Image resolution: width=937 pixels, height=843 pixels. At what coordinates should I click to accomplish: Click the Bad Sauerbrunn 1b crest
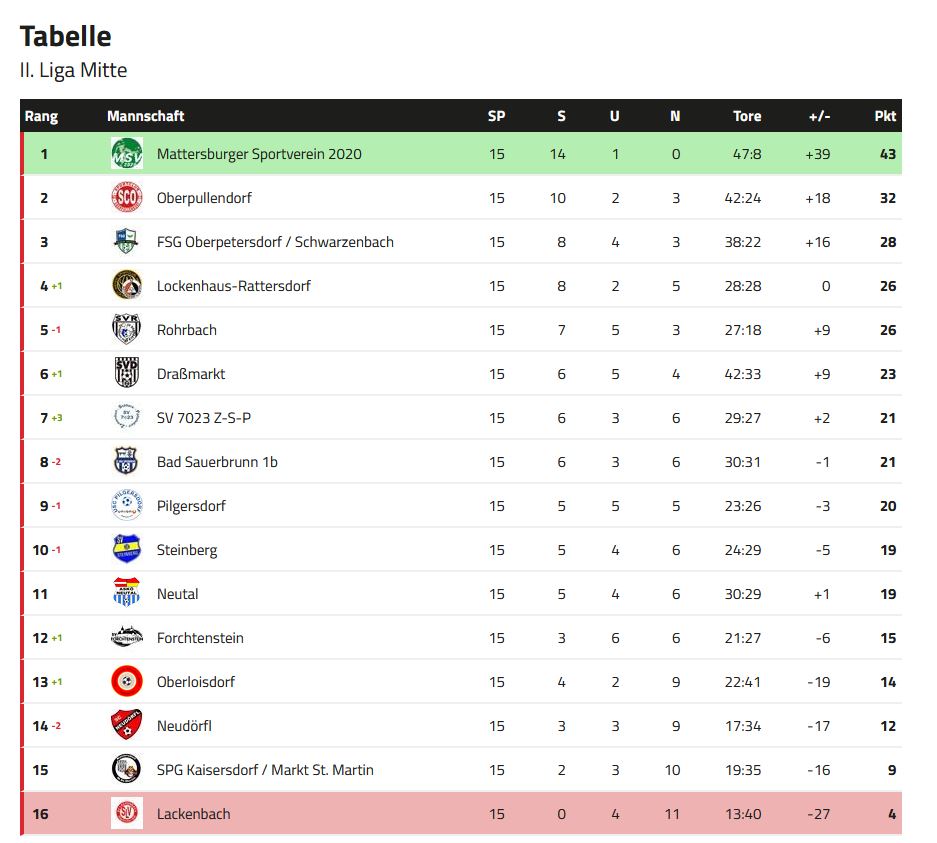coord(127,462)
